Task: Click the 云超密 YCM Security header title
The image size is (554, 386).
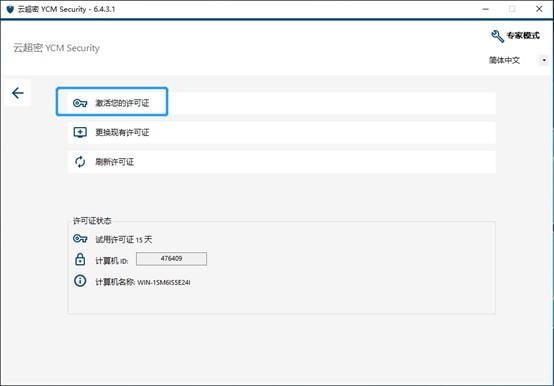Action: point(56,48)
